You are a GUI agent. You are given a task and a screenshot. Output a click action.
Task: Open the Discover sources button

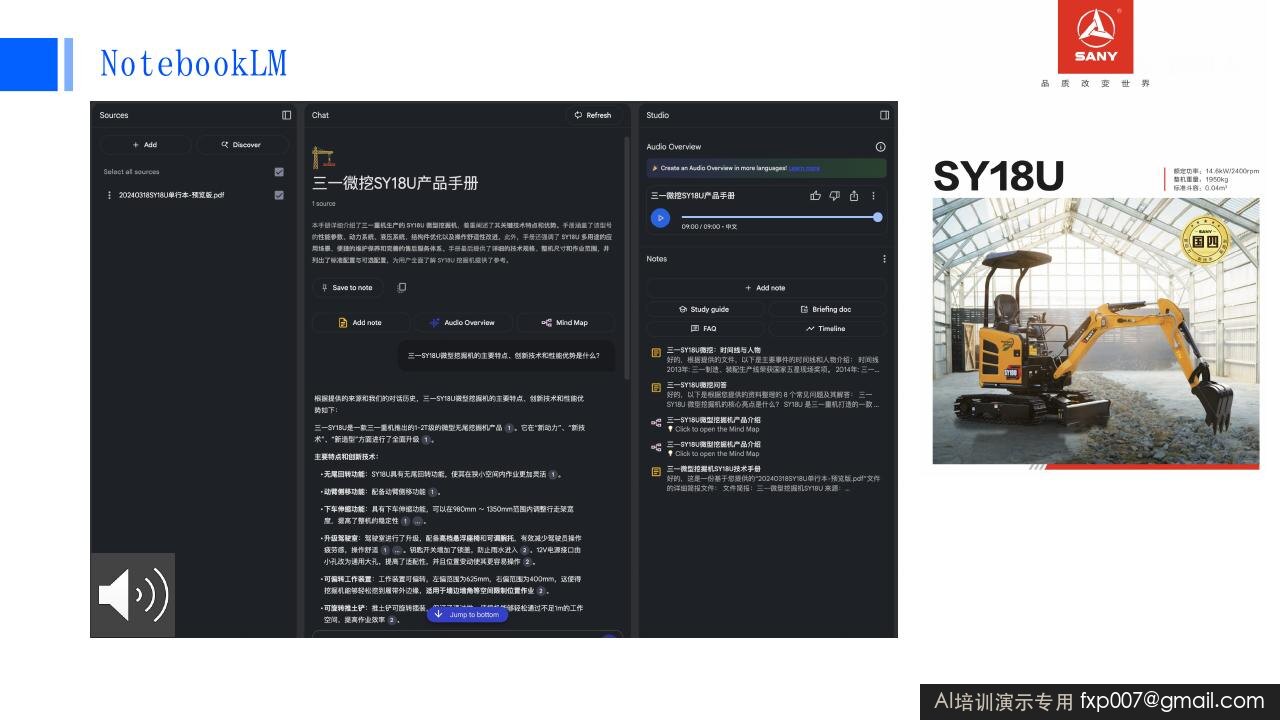coord(242,145)
